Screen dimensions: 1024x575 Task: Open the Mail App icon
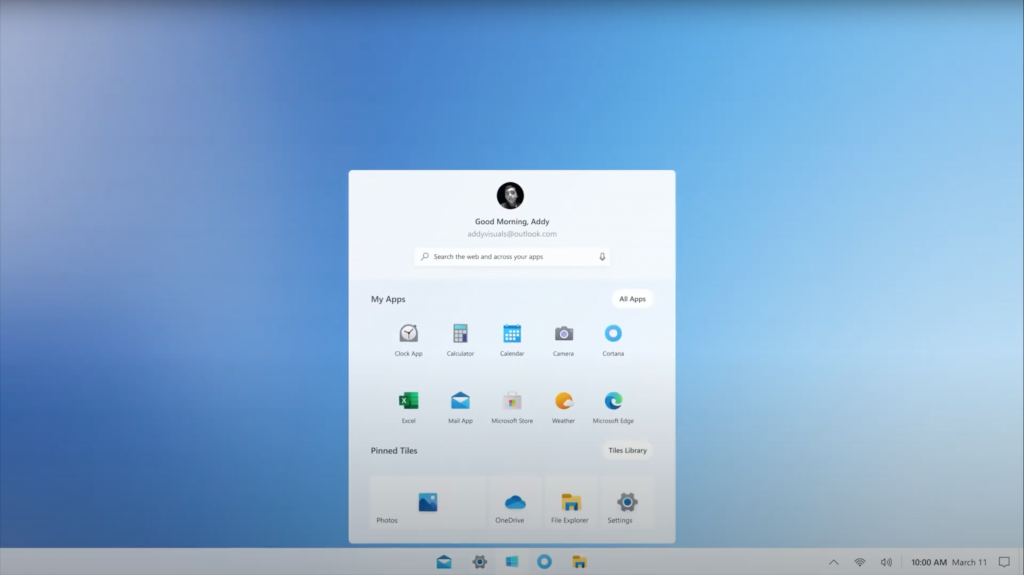tap(460, 401)
